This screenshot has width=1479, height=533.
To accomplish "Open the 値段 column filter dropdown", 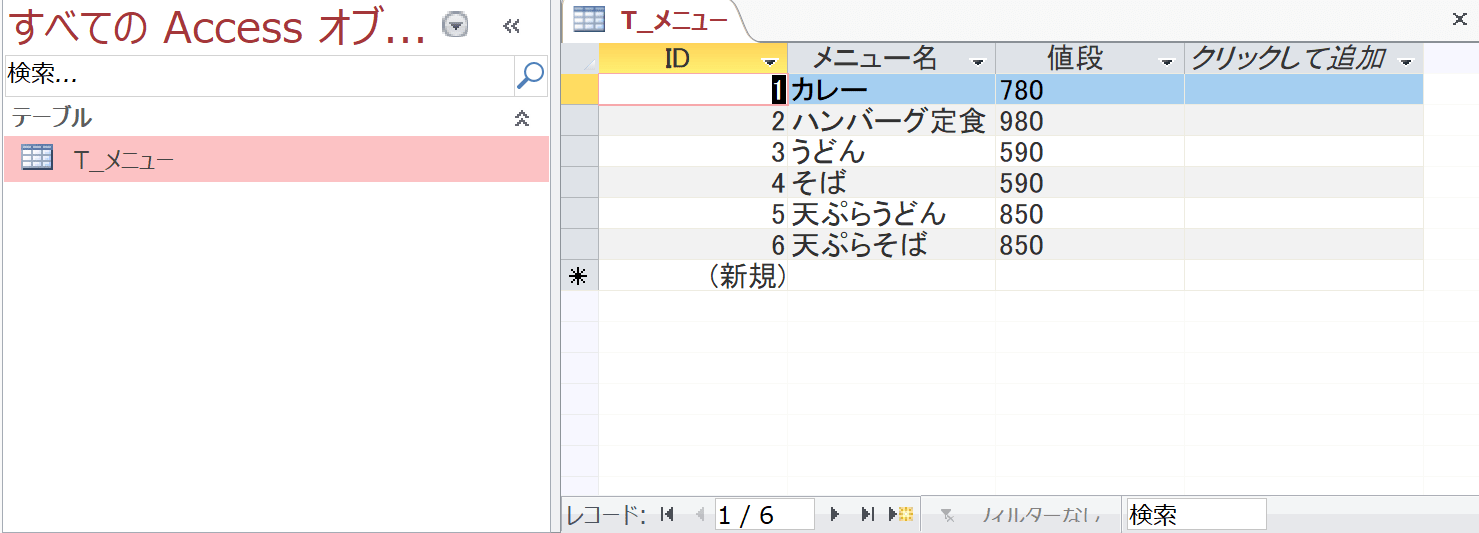I will (x=1166, y=62).
